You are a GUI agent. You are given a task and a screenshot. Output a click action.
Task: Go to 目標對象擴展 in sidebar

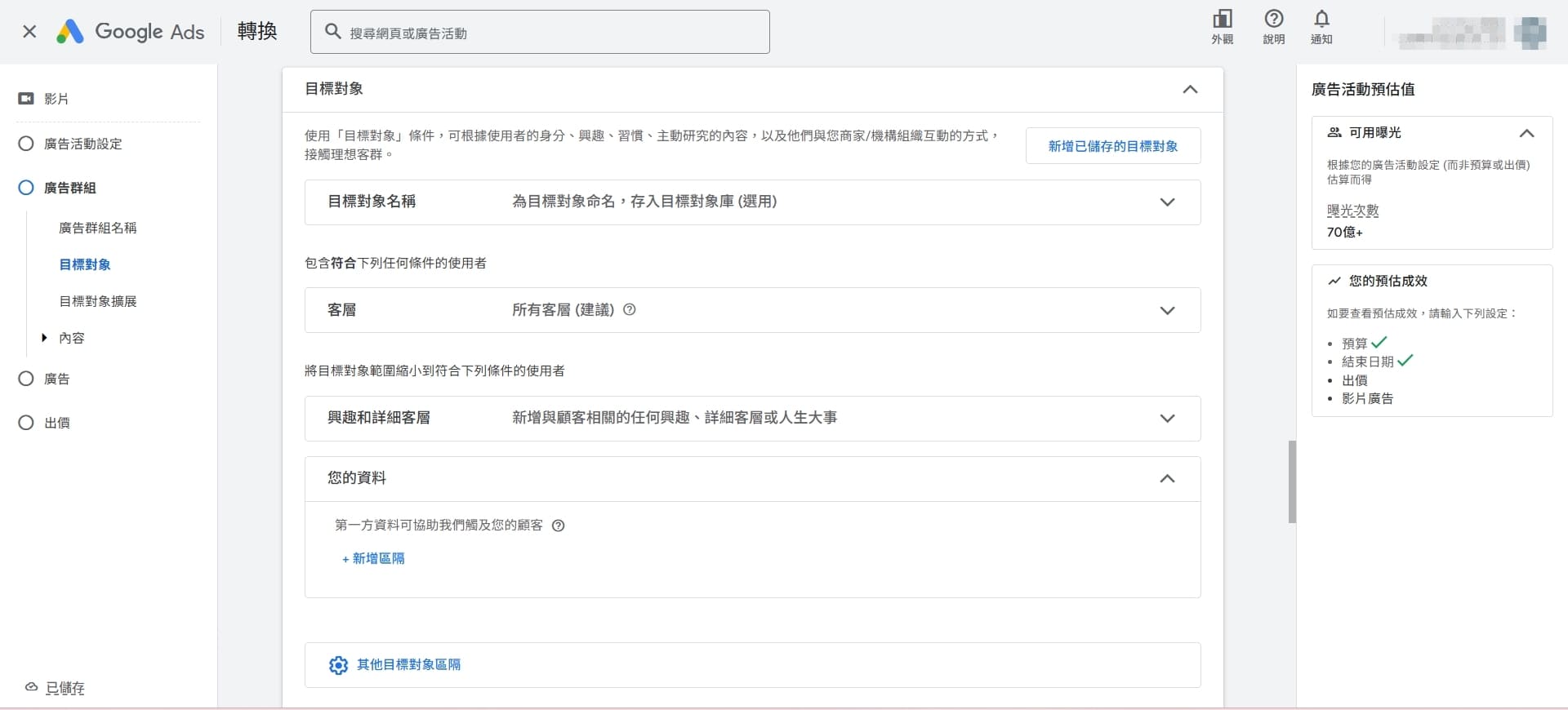[x=98, y=301]
